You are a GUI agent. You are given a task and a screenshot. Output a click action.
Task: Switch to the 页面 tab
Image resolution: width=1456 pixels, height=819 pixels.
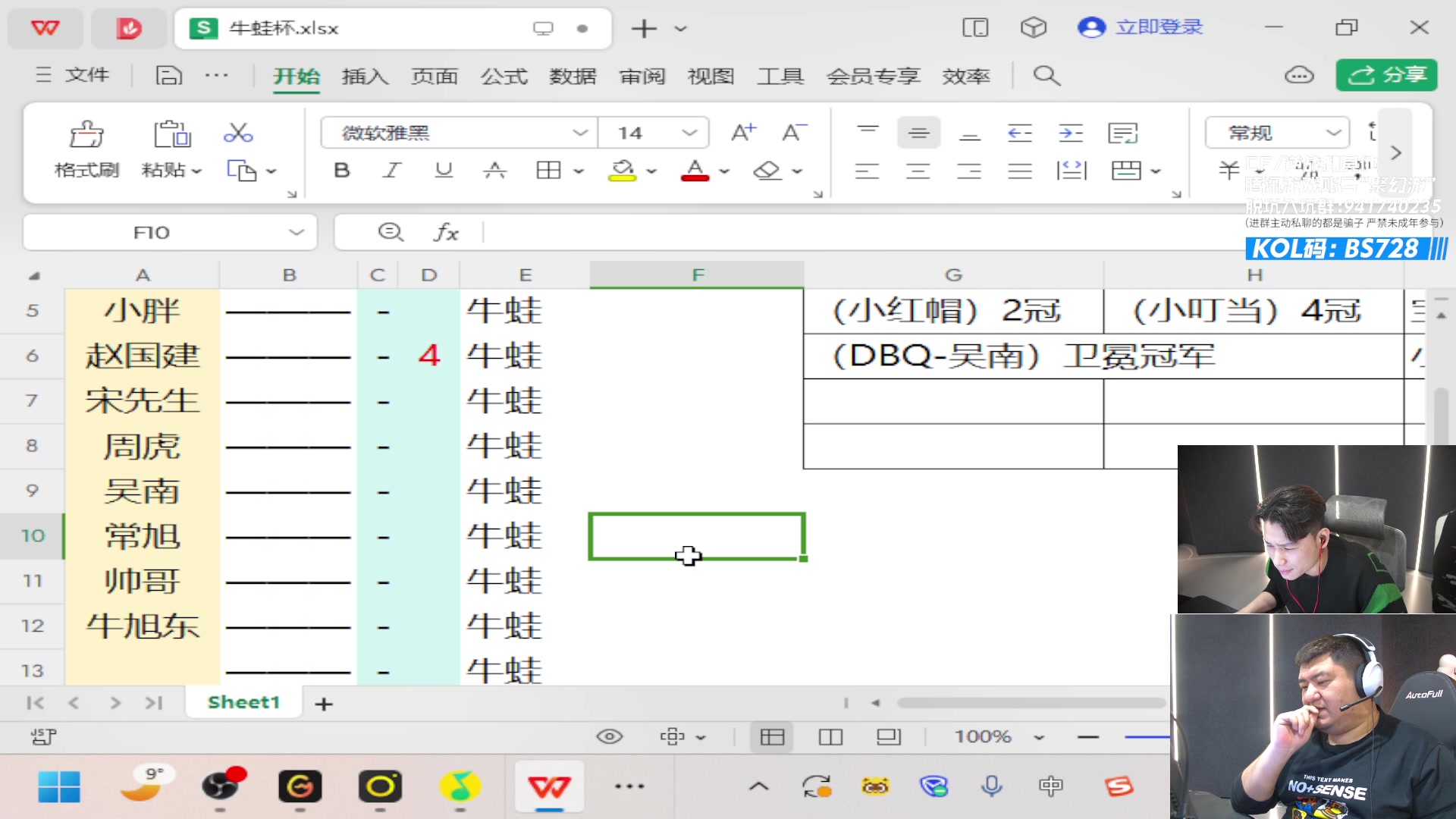pos(435,76)
